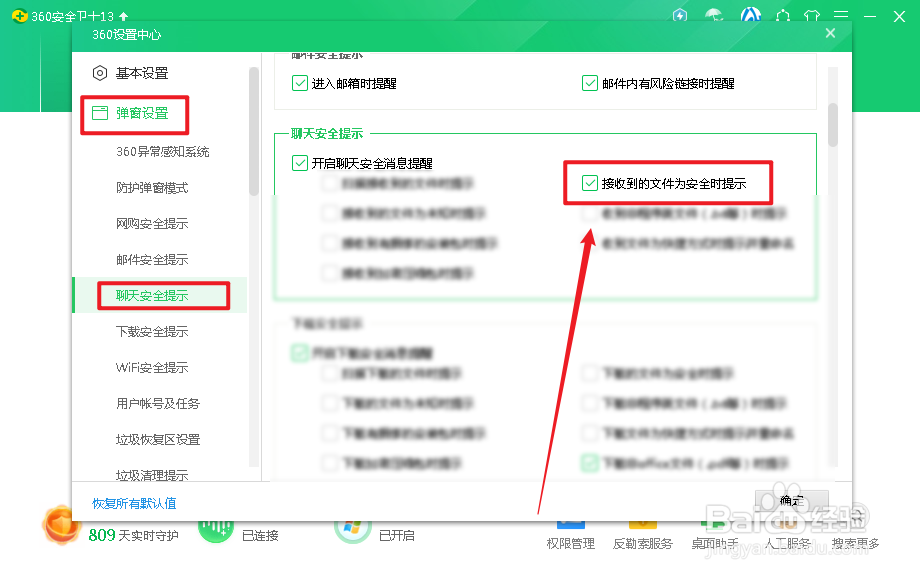Open 人工服务 in the main window
Screen dimensions: 920x580
pos(787,544)
